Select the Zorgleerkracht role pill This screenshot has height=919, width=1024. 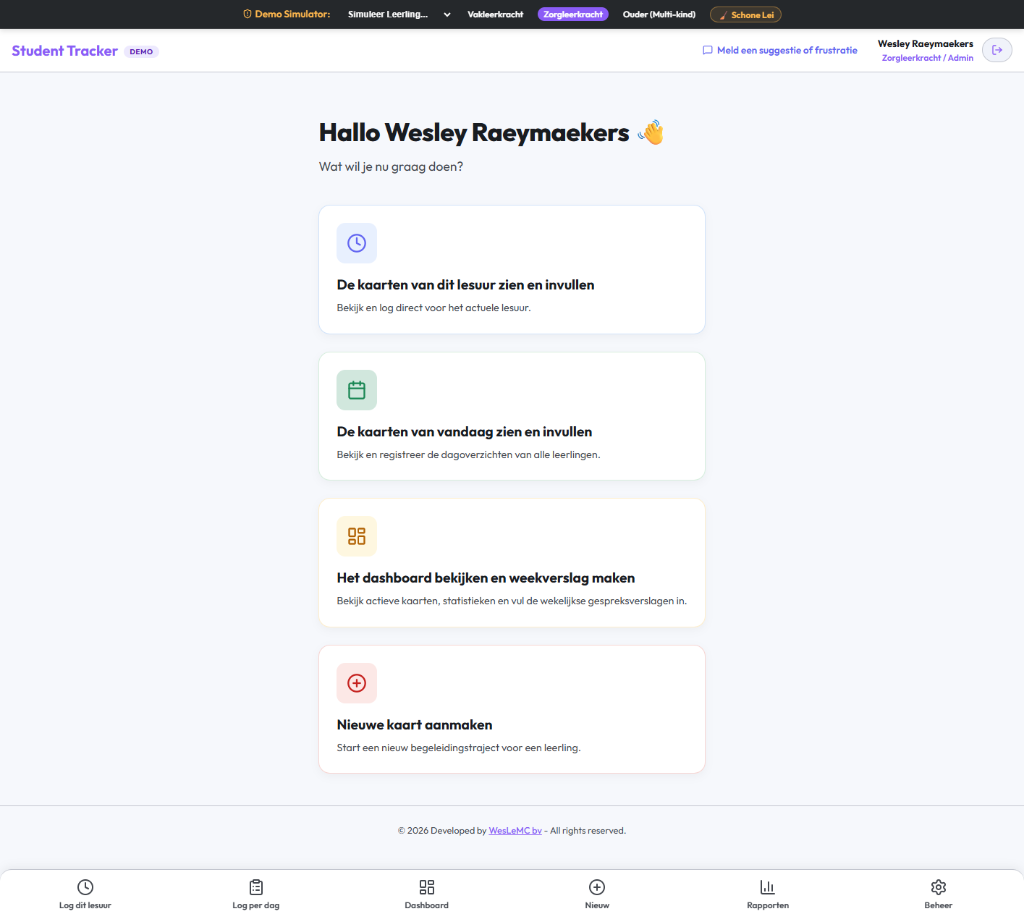click(573, 14)
